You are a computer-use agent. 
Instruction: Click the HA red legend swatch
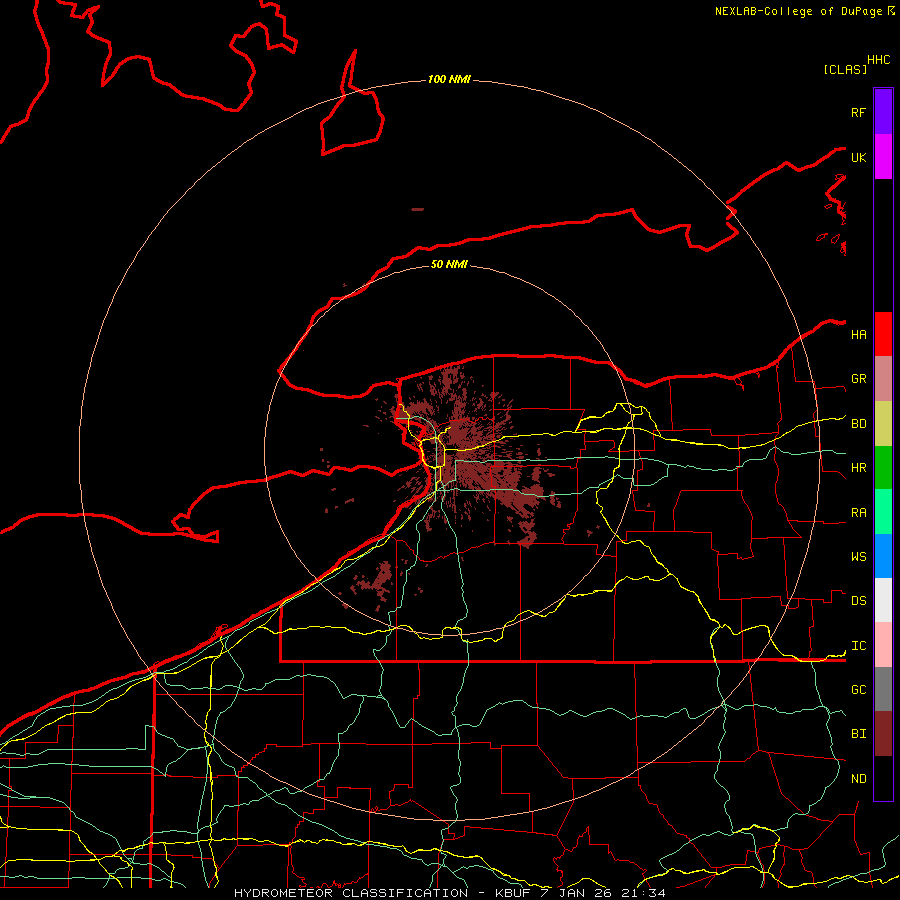[x=883, y=334]
